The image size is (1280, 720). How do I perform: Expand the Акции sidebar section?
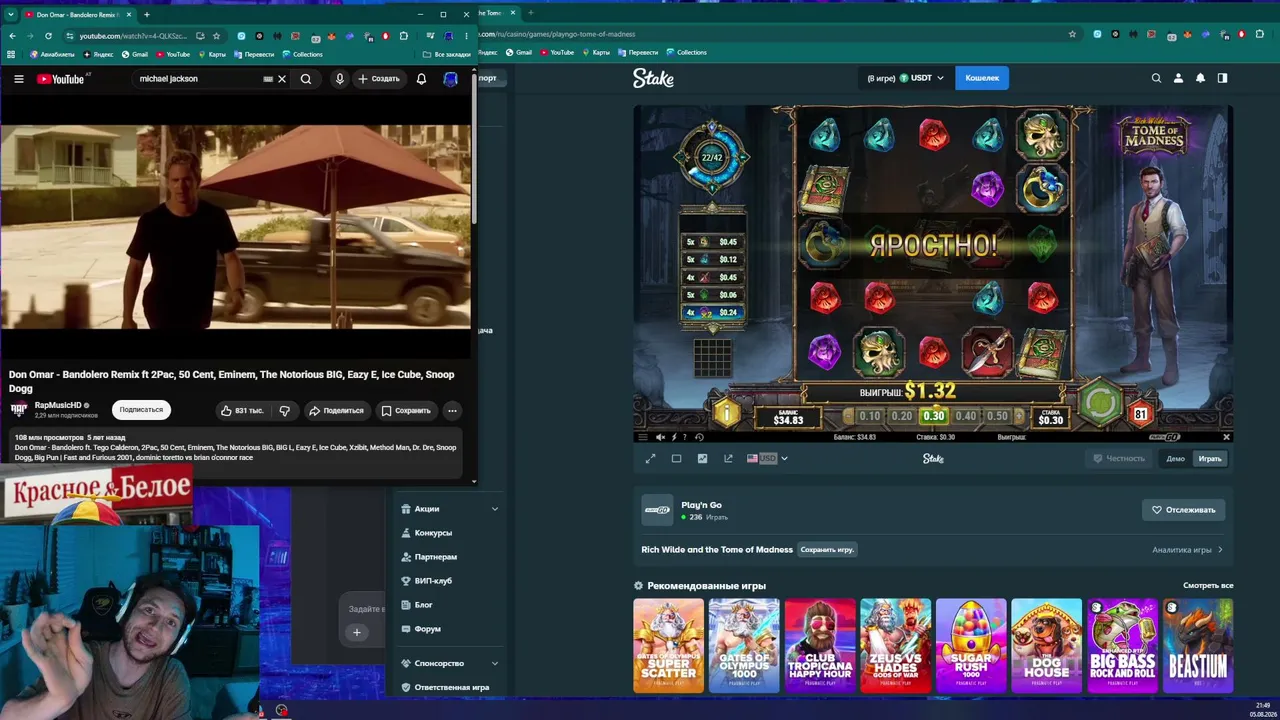pos(449,509)
